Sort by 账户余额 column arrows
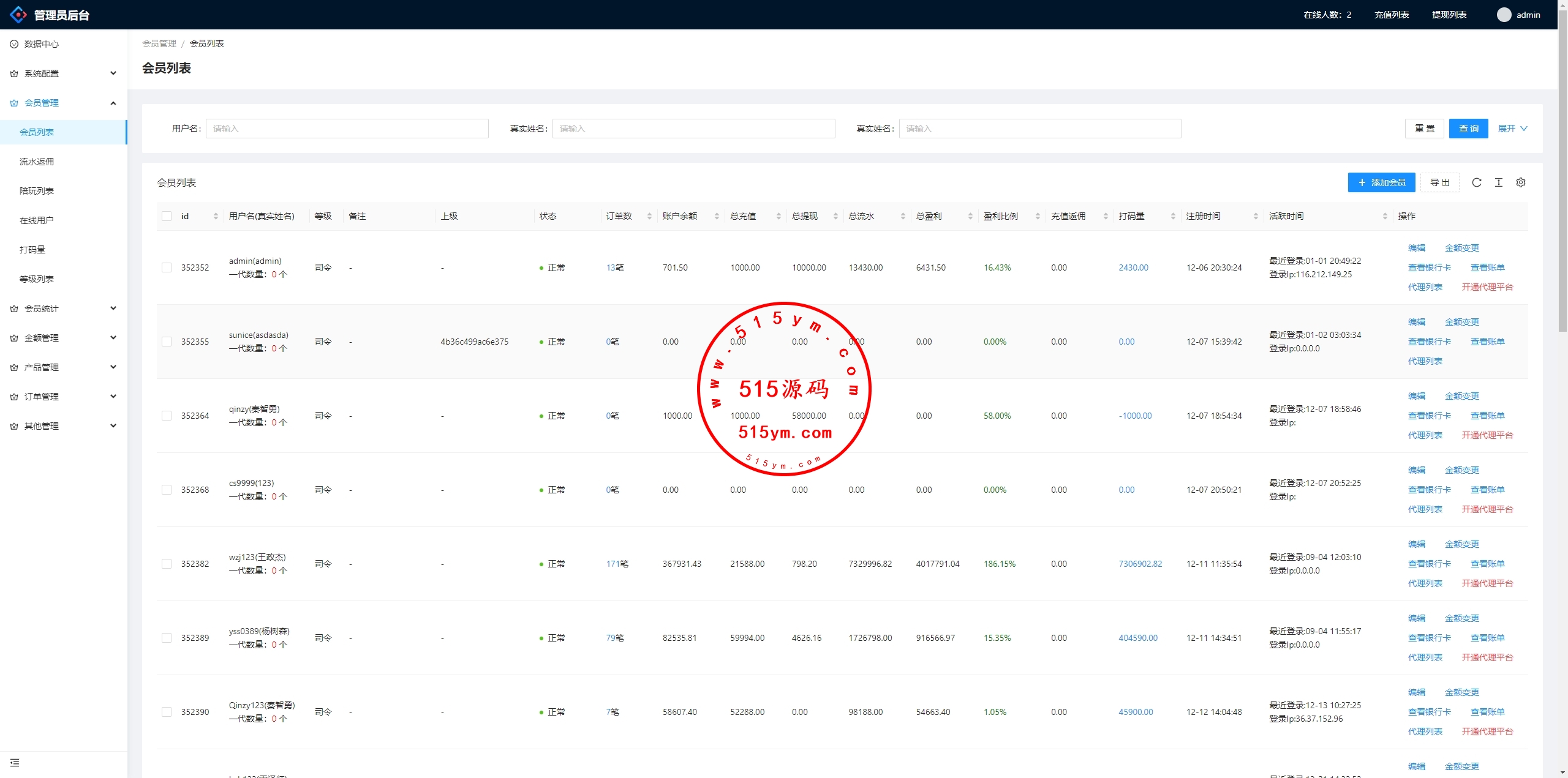The image size is (1568, 778). click(717, 217)
